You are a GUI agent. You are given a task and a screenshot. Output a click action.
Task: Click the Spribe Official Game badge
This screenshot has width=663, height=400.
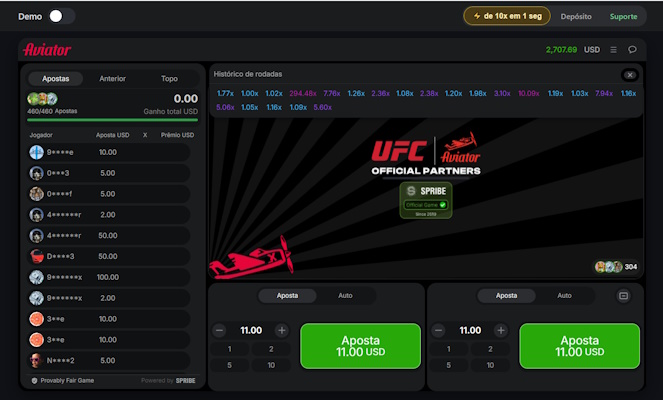426,200
